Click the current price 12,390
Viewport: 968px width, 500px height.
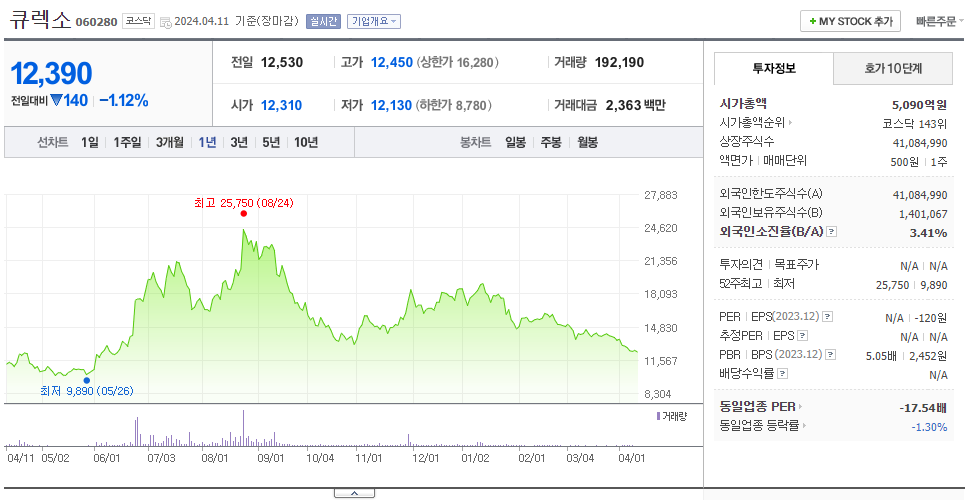click(x=52, y=73)
